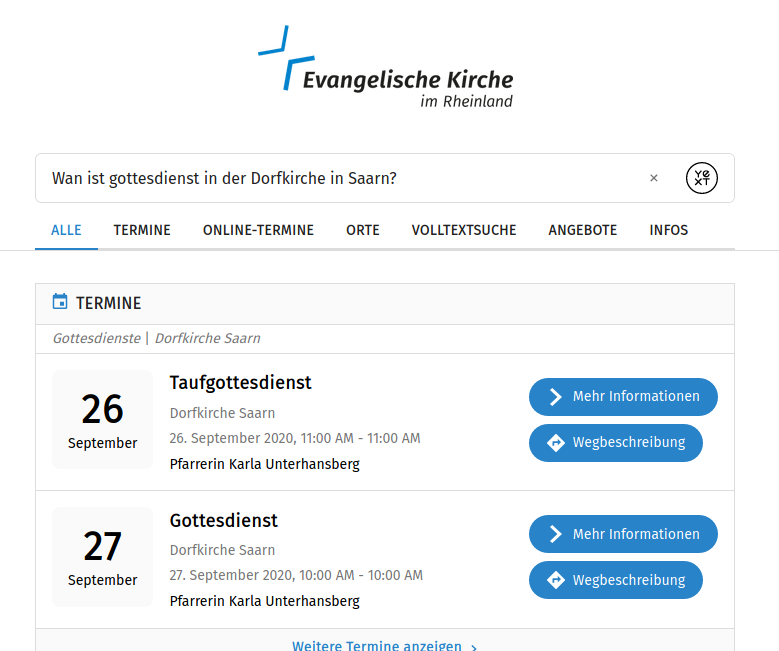Image resolution: width=779 pixels, height=651 pixels.
Task: Switch to the TERMINE tab
Action: click(142, 230)
